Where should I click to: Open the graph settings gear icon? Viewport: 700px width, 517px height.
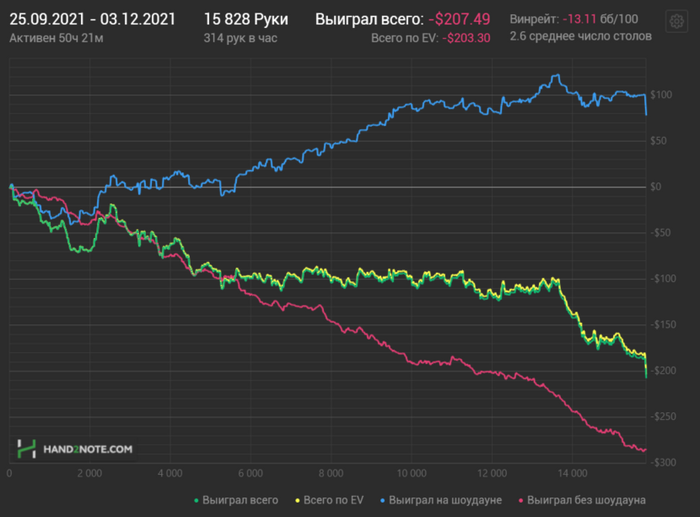point(676,21)
